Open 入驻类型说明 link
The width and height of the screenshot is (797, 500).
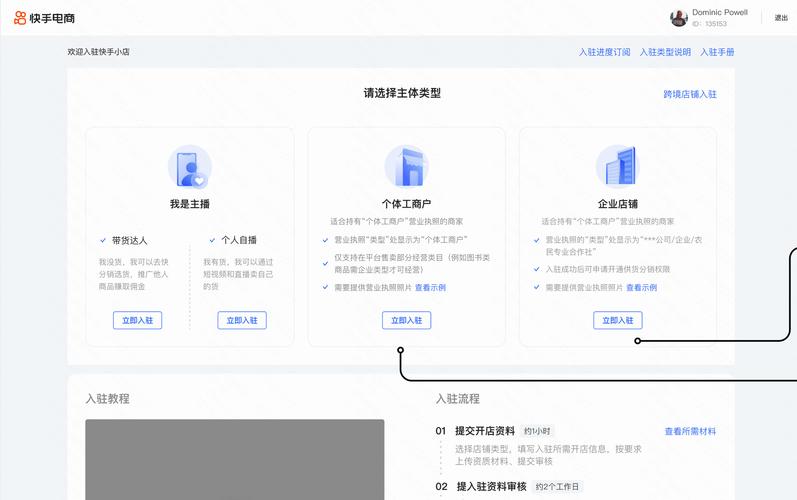click(665, 52)
